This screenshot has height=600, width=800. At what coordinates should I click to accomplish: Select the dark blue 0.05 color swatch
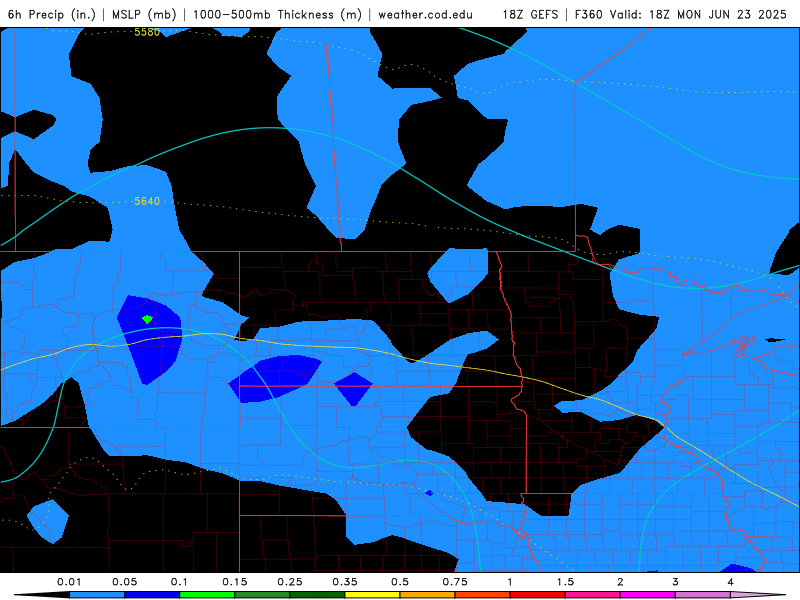pos(152,595)
